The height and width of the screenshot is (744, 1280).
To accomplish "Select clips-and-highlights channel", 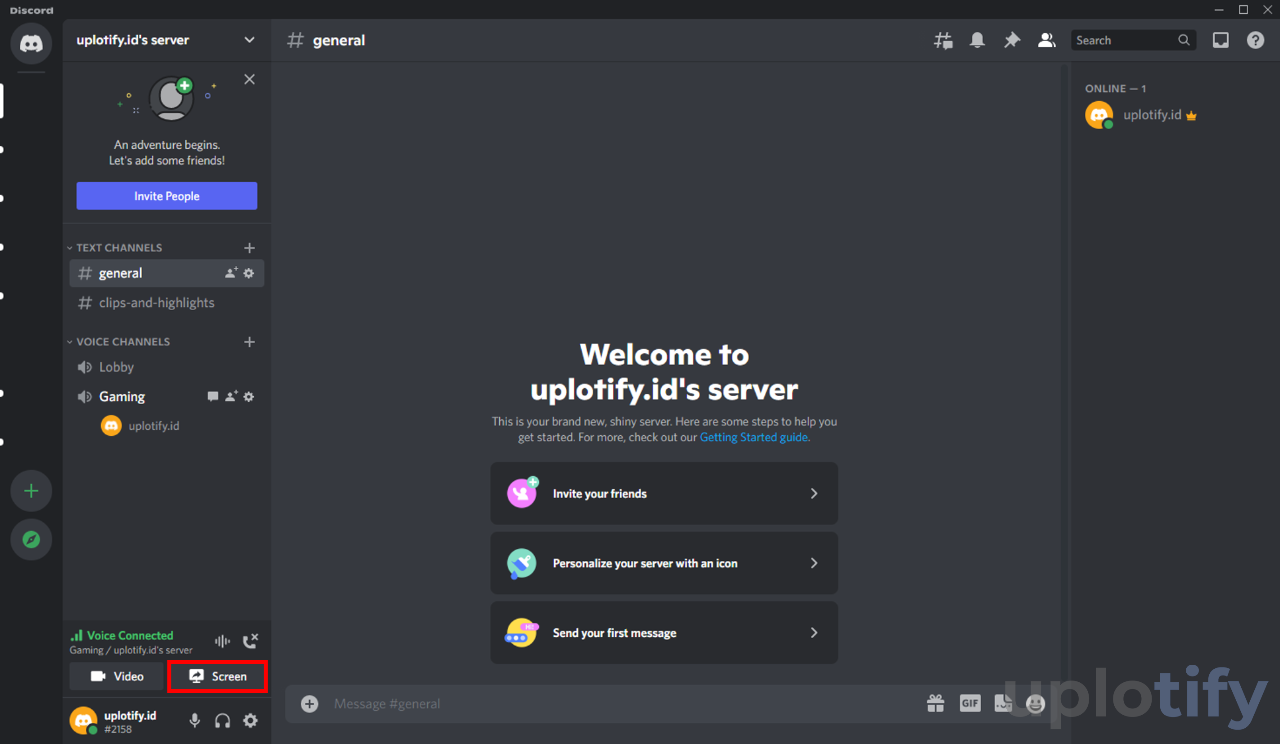I will [167, 303].
